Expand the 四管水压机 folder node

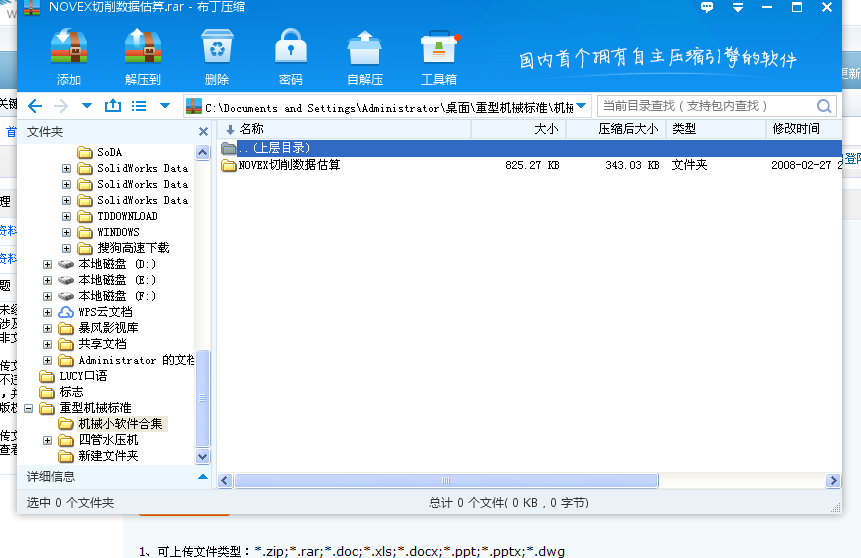(47, 440)
